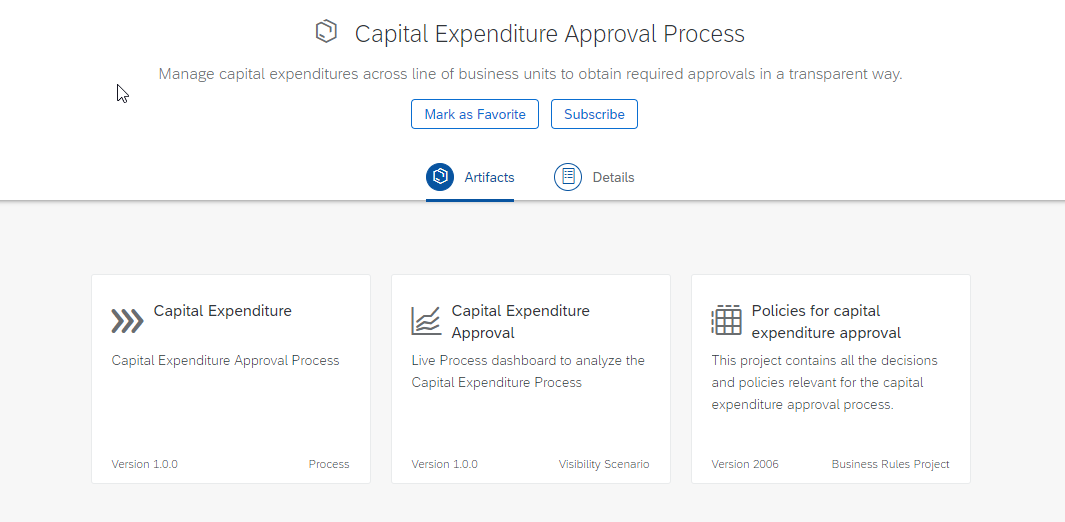Click the Business Rules Project type label
Viewport: 1065px width, 522px height.
[890, 464]
